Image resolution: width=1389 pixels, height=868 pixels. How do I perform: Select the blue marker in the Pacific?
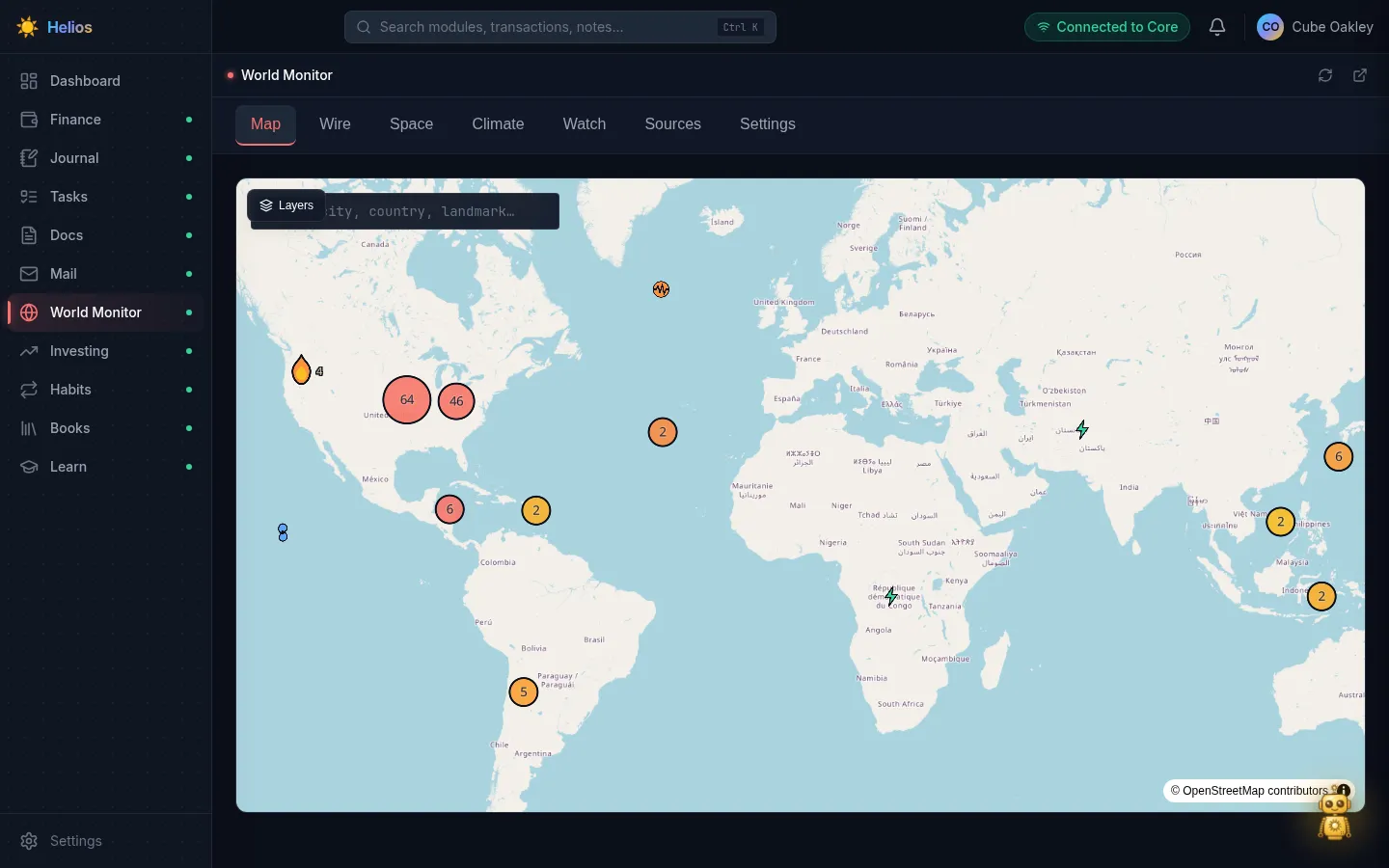point(283,532)
